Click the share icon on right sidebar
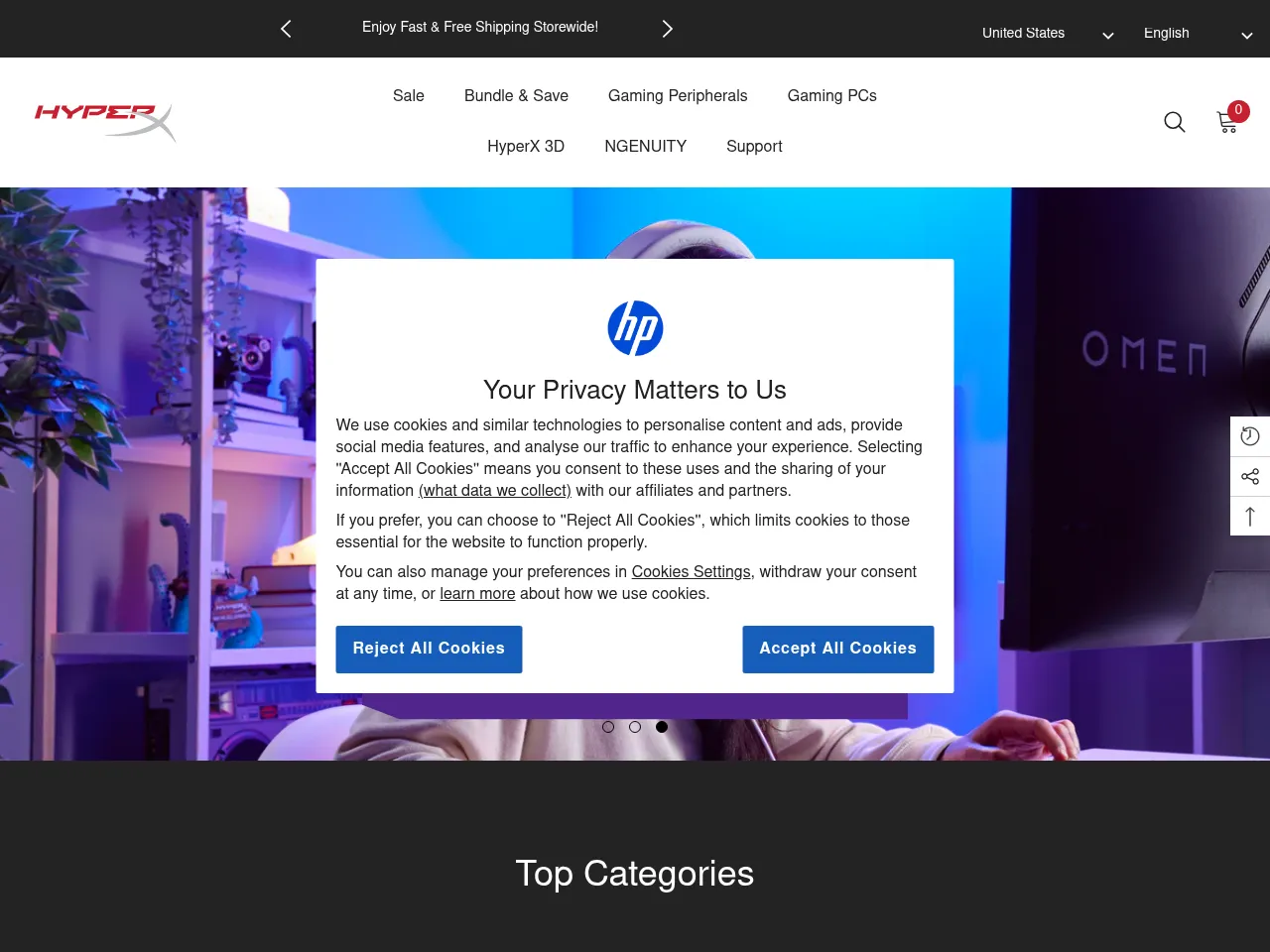Viewport: 1270px width, 952px height. pos(1250,477)
